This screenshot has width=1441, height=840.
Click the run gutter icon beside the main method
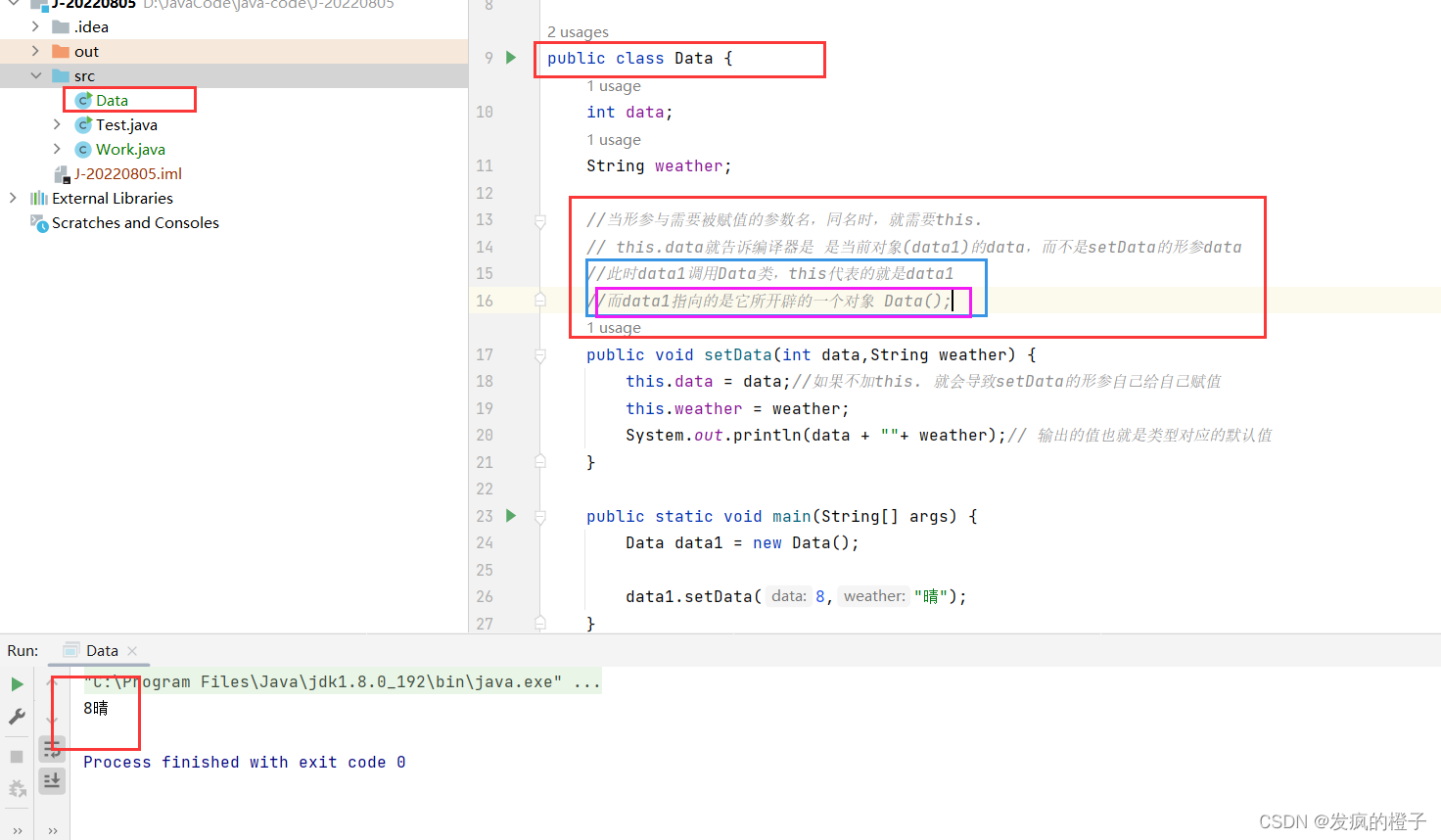(x=510, y=516)
